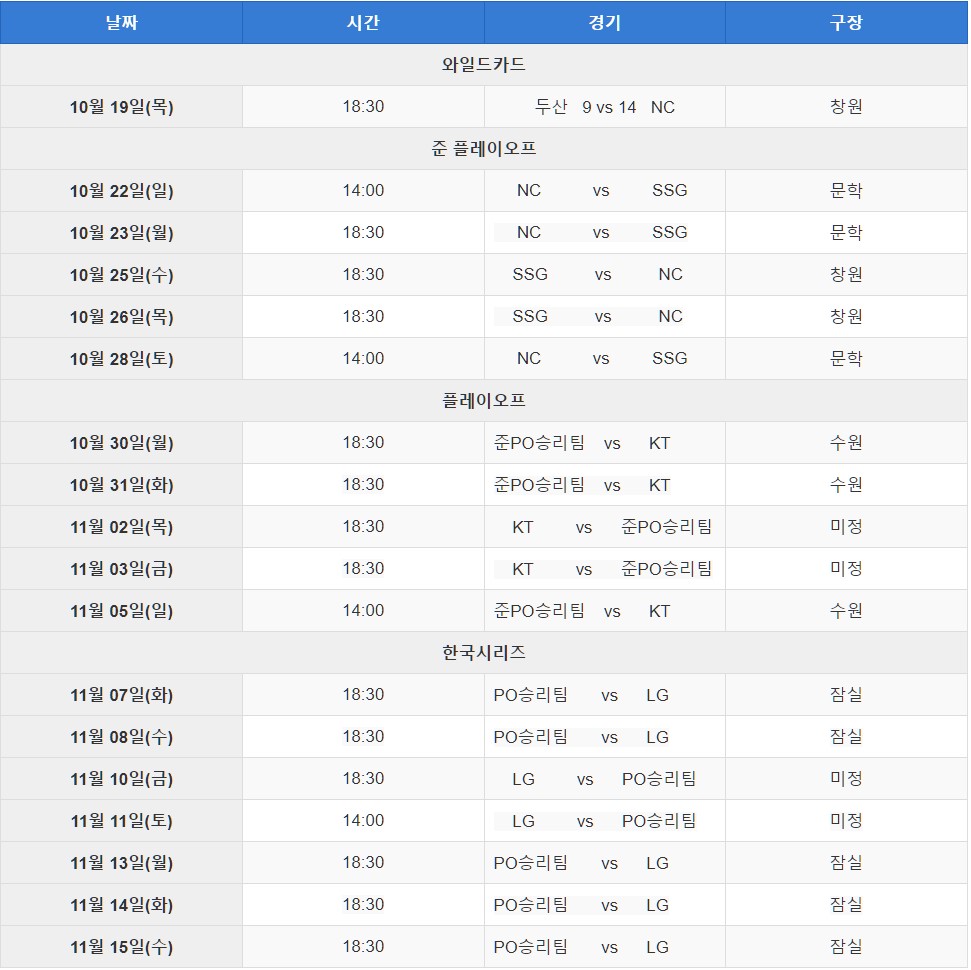Click 문학 venue on 10월 23일 row
The width and height of the screenshot is (971, 970).
[x=846, y=232]
